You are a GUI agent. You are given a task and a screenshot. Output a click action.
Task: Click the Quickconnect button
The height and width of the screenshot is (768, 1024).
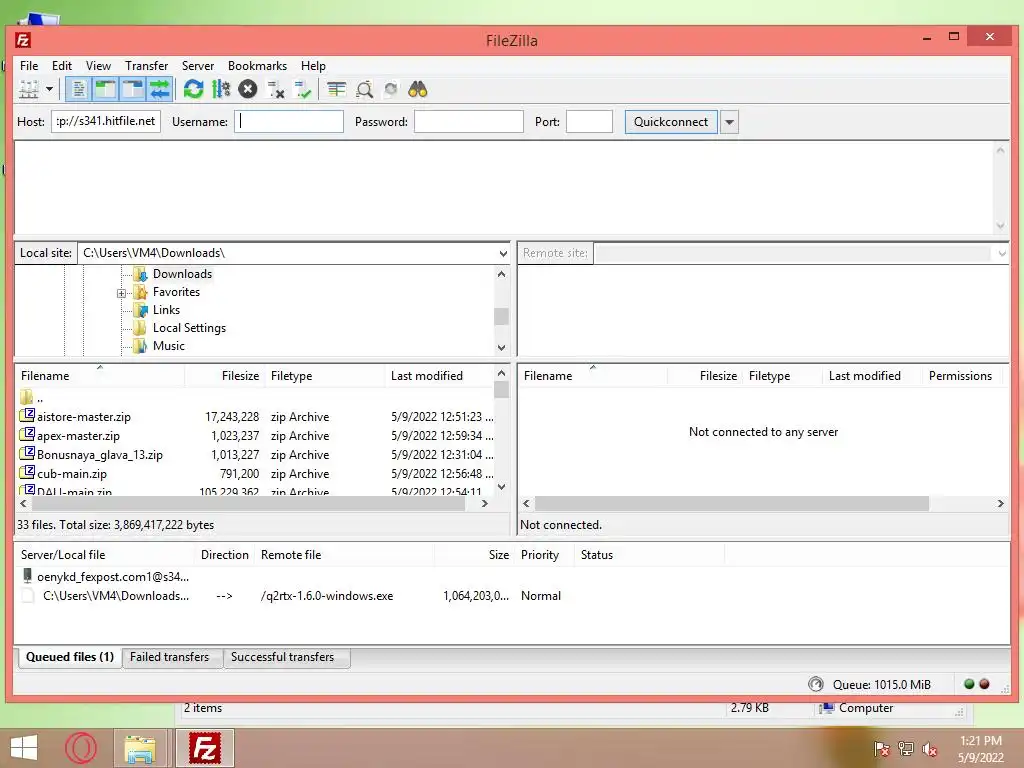671,122
